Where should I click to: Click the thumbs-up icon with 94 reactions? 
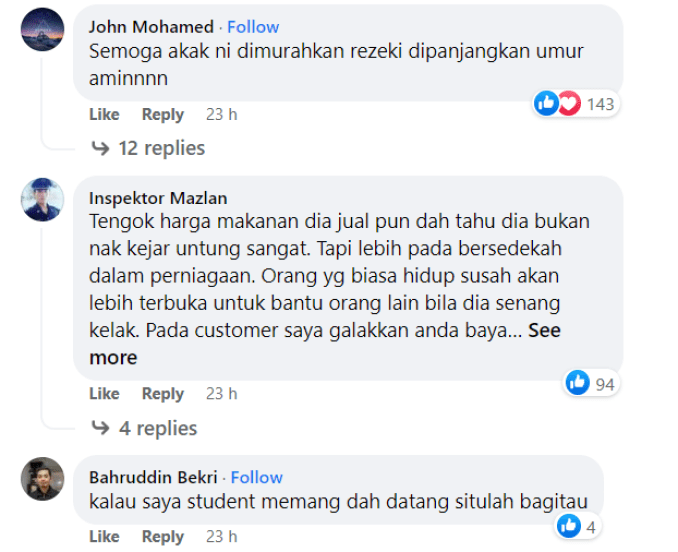click(578, 383)
